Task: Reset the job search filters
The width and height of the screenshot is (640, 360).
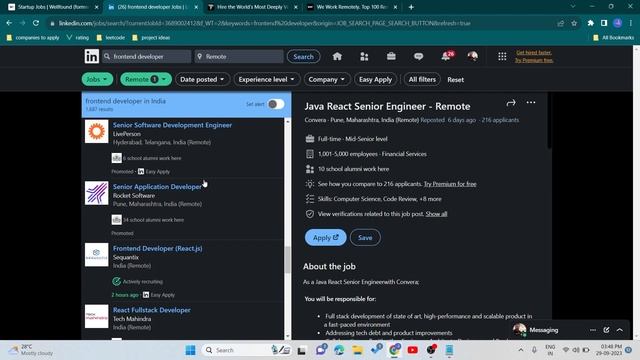Action: (x=456, y=80)
